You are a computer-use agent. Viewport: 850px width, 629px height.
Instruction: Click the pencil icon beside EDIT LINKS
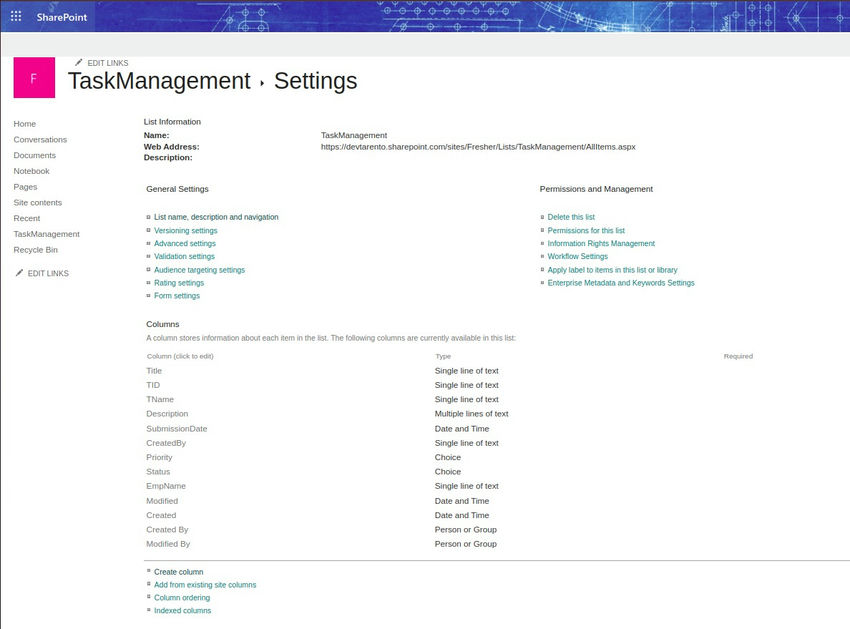point(79,62)
